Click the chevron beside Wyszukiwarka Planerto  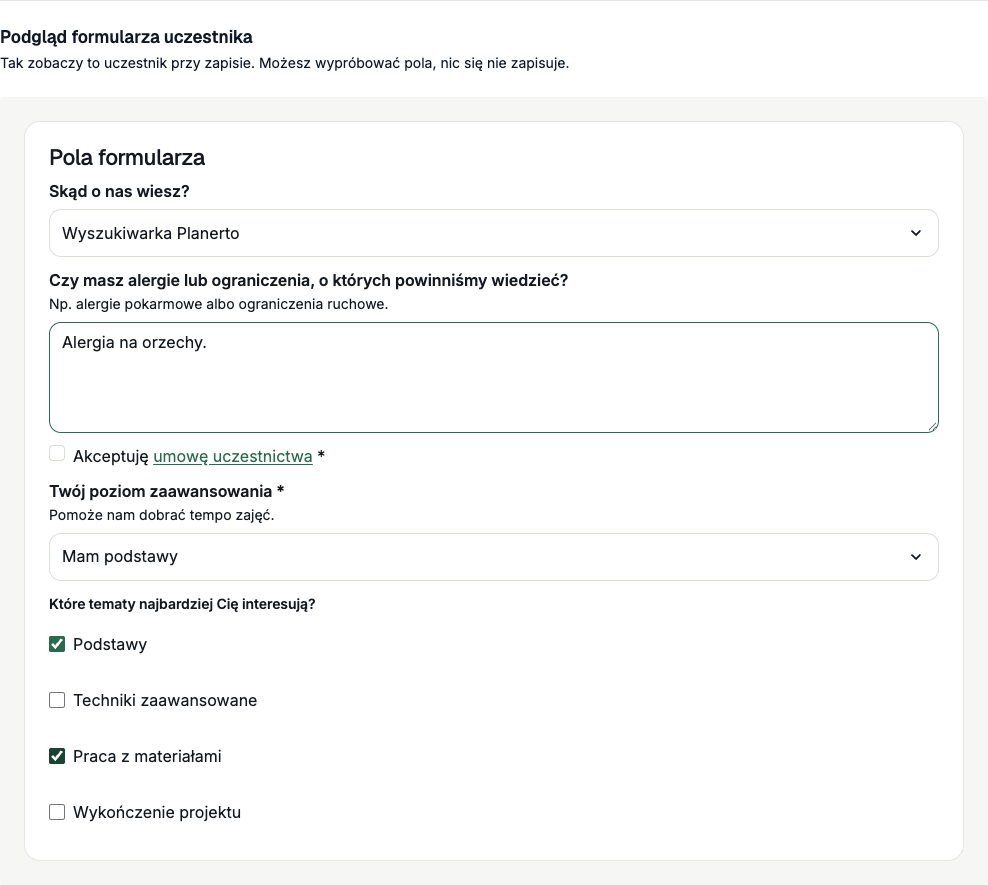pyautogui.click(x=916, y=233)
